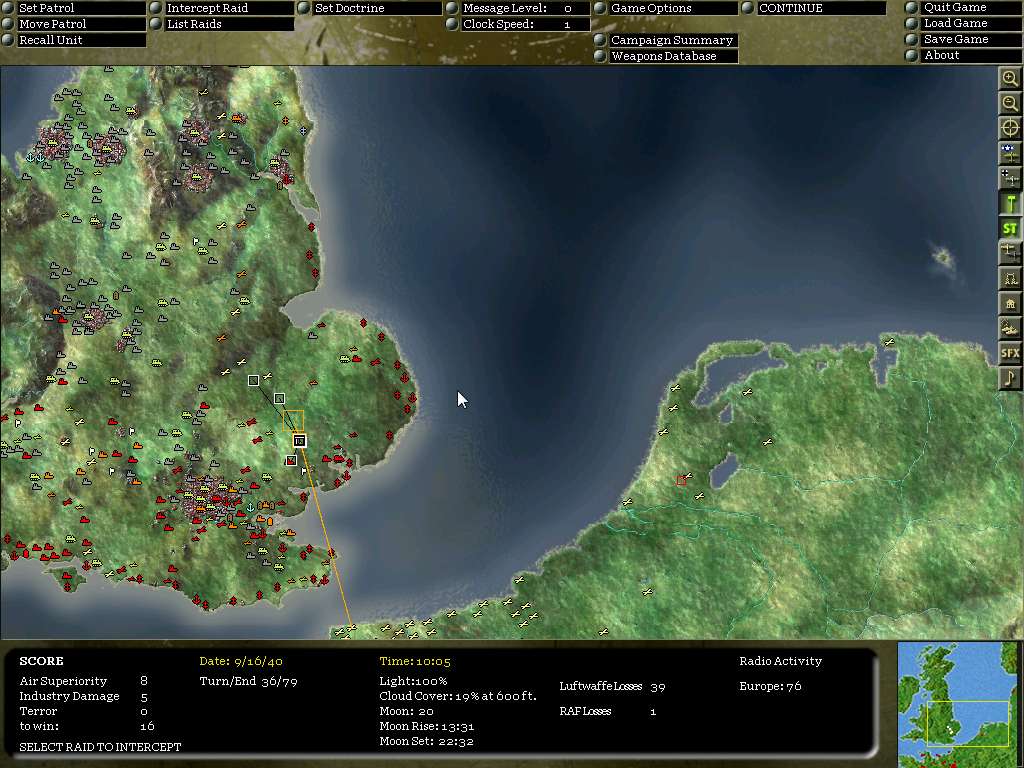Viewport: 1024px width, 768px height.
Task: Click Air Superiority score 8
Action: [x=144, y=680]
